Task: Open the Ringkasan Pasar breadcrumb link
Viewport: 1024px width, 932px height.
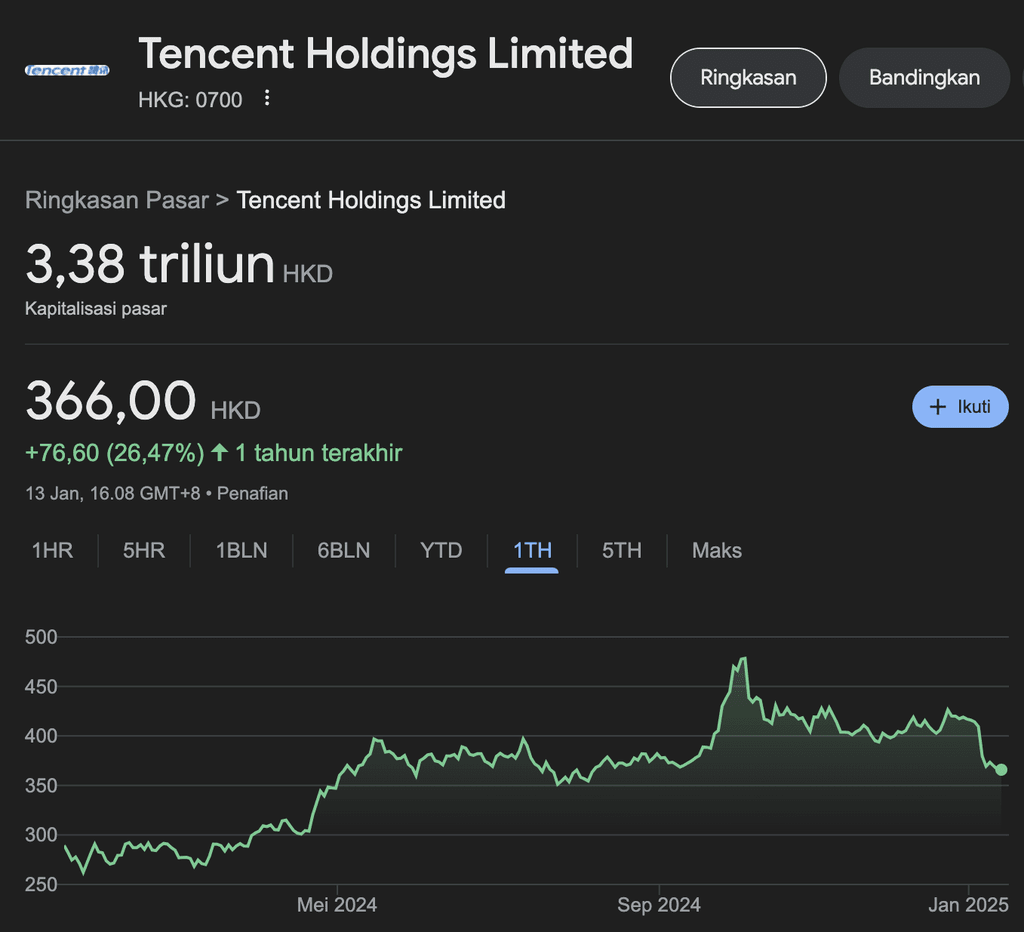Action: pos(117,200)
